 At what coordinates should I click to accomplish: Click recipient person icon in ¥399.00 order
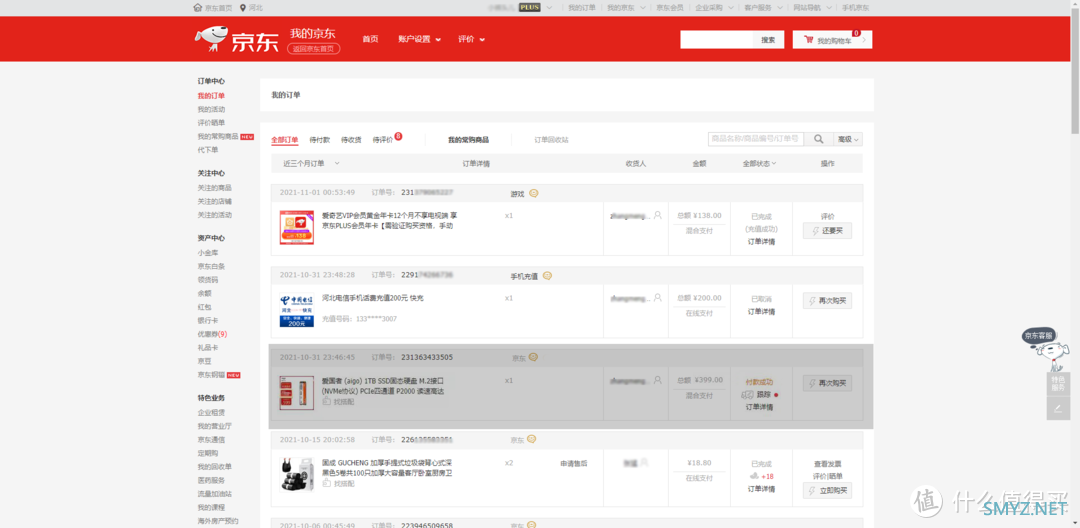(x=658, y=379)
